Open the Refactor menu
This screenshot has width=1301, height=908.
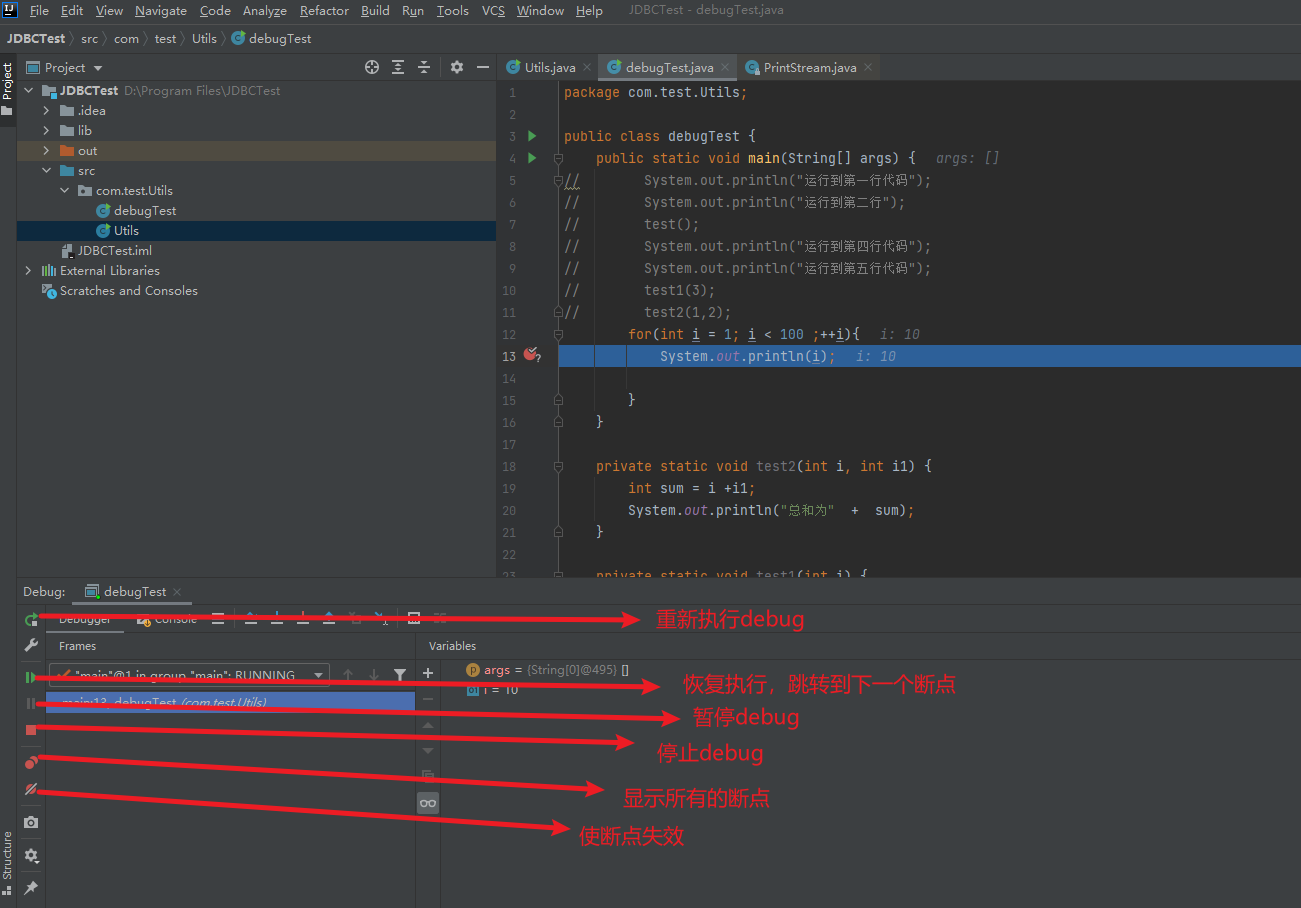pyautogui.click(x=324, y=10)
